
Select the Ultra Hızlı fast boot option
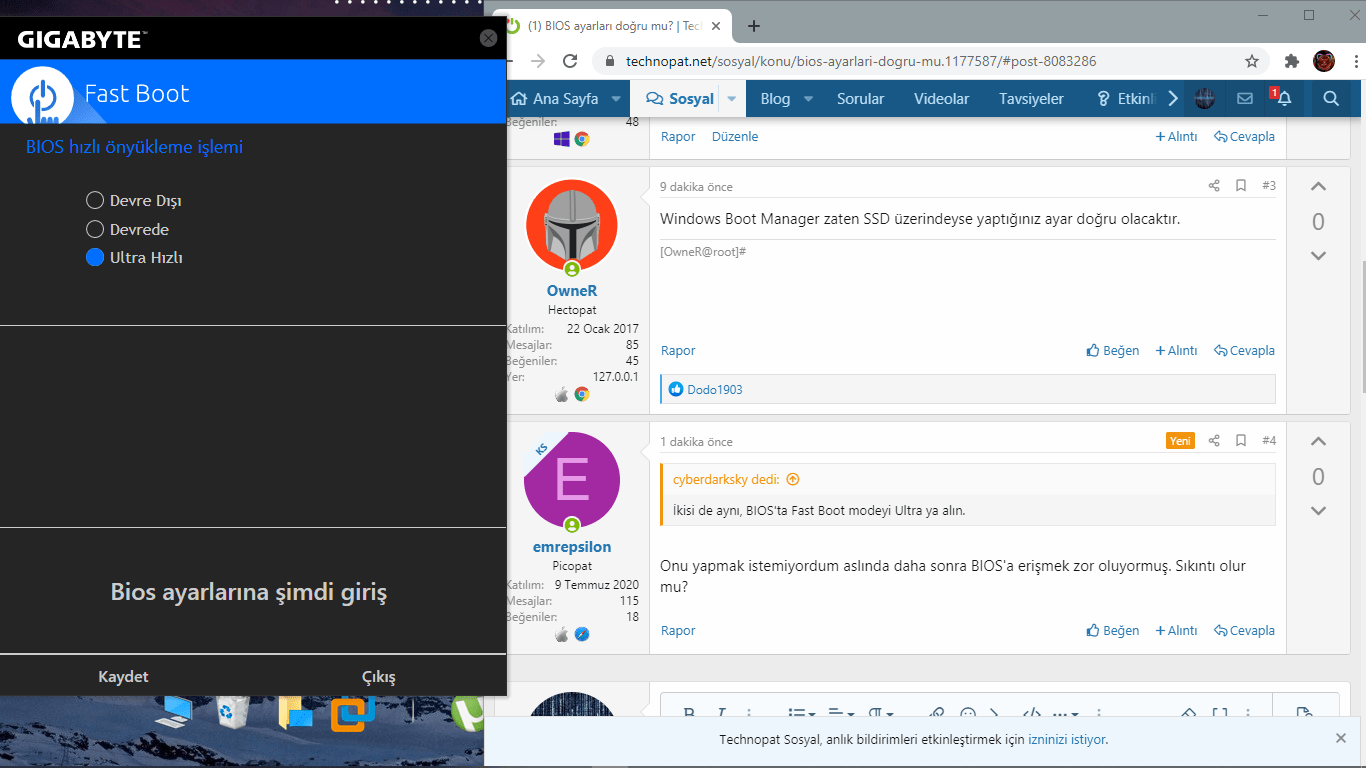pos(135,257)
